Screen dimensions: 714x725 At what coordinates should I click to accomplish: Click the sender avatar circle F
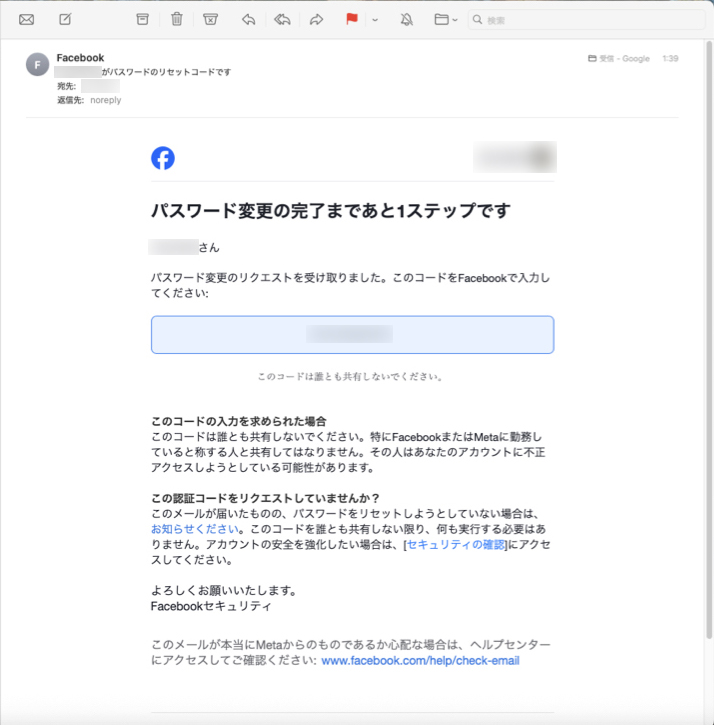tap(37, 64)
